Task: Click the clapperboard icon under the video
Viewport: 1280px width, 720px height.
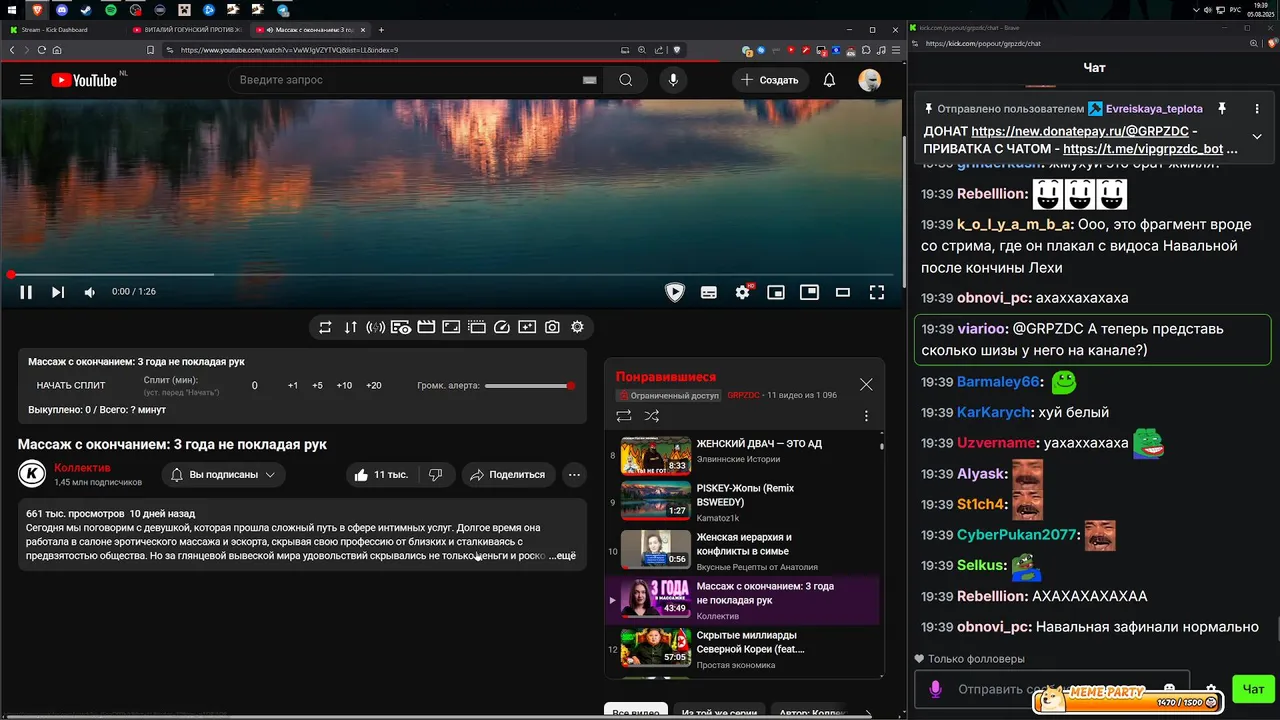Action: tap(426, 327)
